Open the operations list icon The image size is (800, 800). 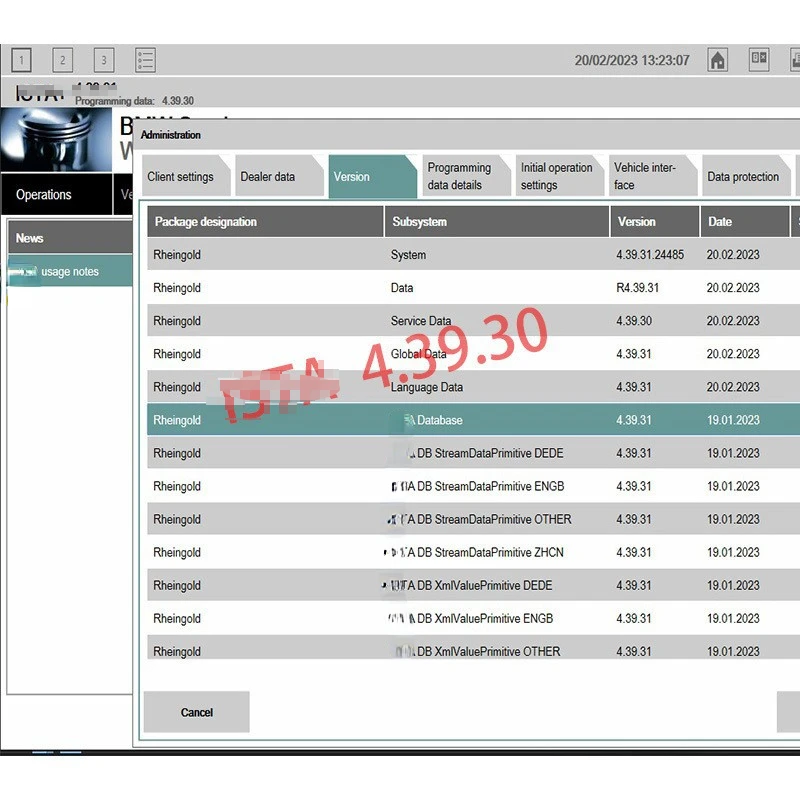[x=145, y=60]
